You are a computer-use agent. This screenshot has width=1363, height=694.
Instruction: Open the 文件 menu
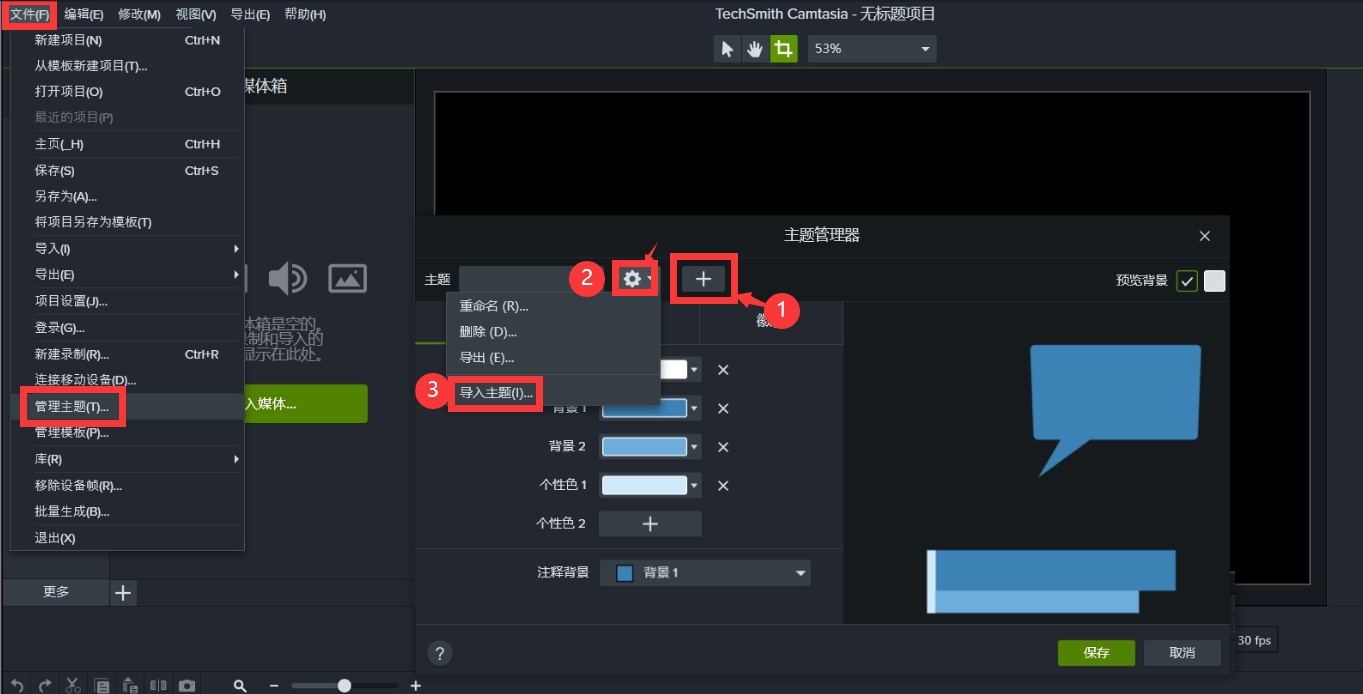28,14
